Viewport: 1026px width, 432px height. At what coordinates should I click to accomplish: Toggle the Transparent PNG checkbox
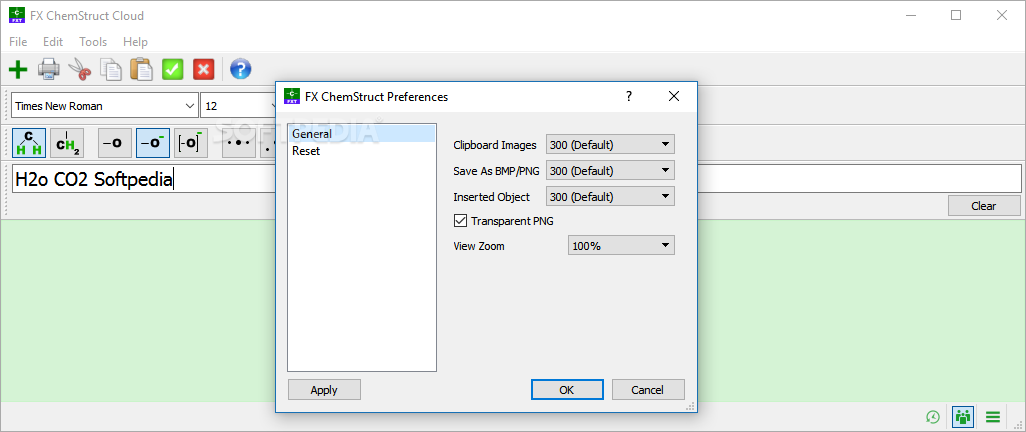pyautogui.click(x=460, y=221)
